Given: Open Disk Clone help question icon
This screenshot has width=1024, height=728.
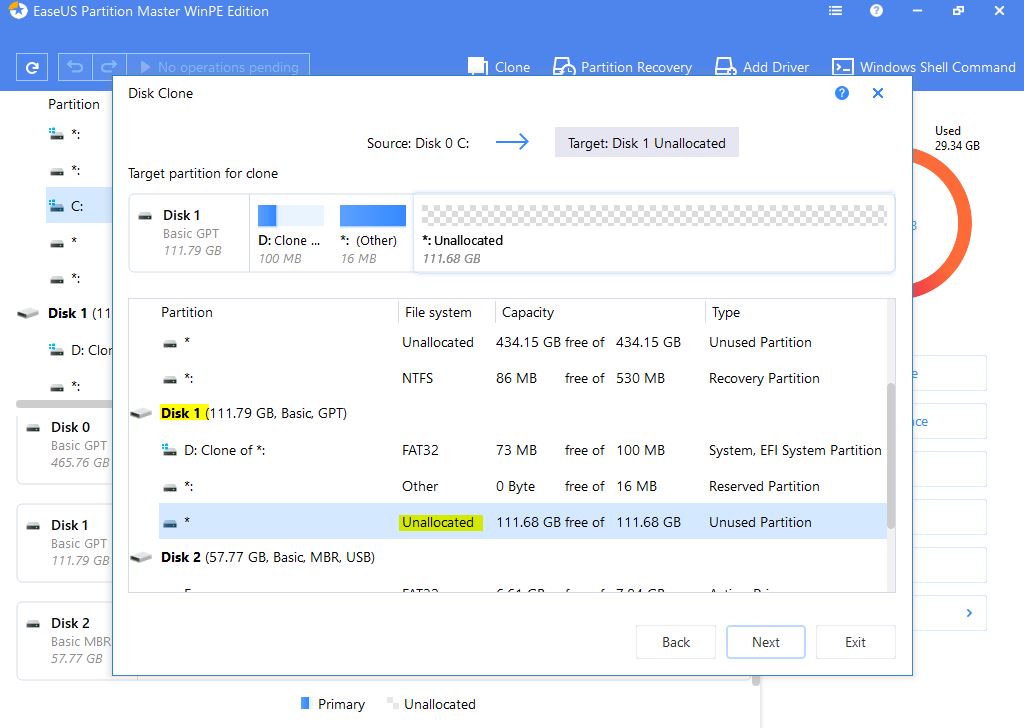Looking at the screenshot, I should pos(842,93).
